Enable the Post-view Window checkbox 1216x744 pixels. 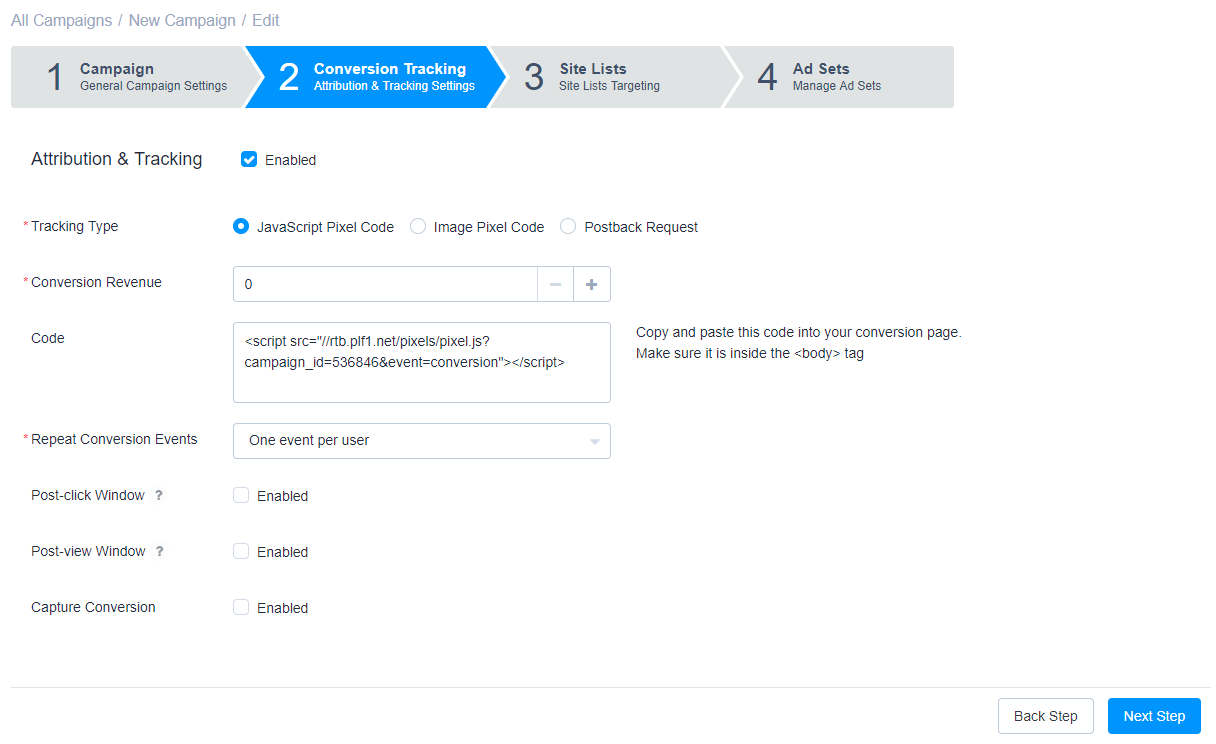pos(241,551)
